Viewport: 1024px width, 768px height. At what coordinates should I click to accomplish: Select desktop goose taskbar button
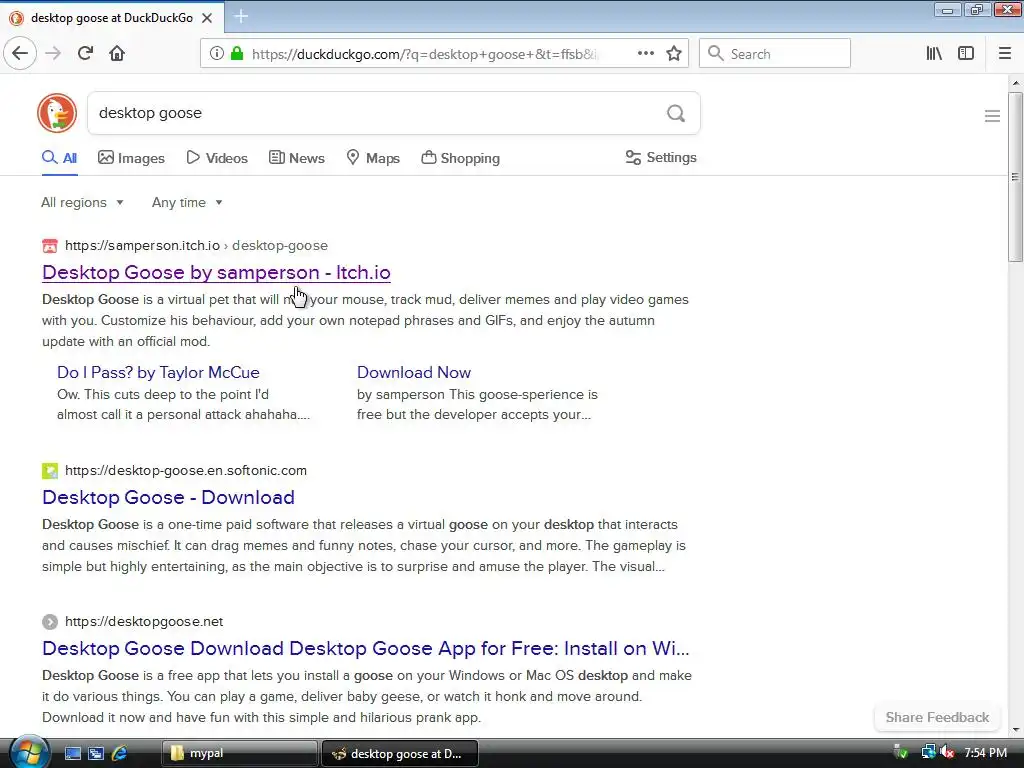point(400,753)
